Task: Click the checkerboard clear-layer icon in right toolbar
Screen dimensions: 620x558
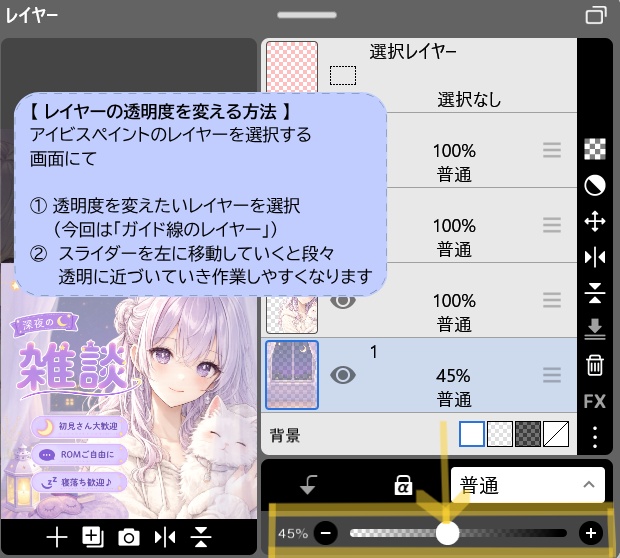Action: coord(595,149)
